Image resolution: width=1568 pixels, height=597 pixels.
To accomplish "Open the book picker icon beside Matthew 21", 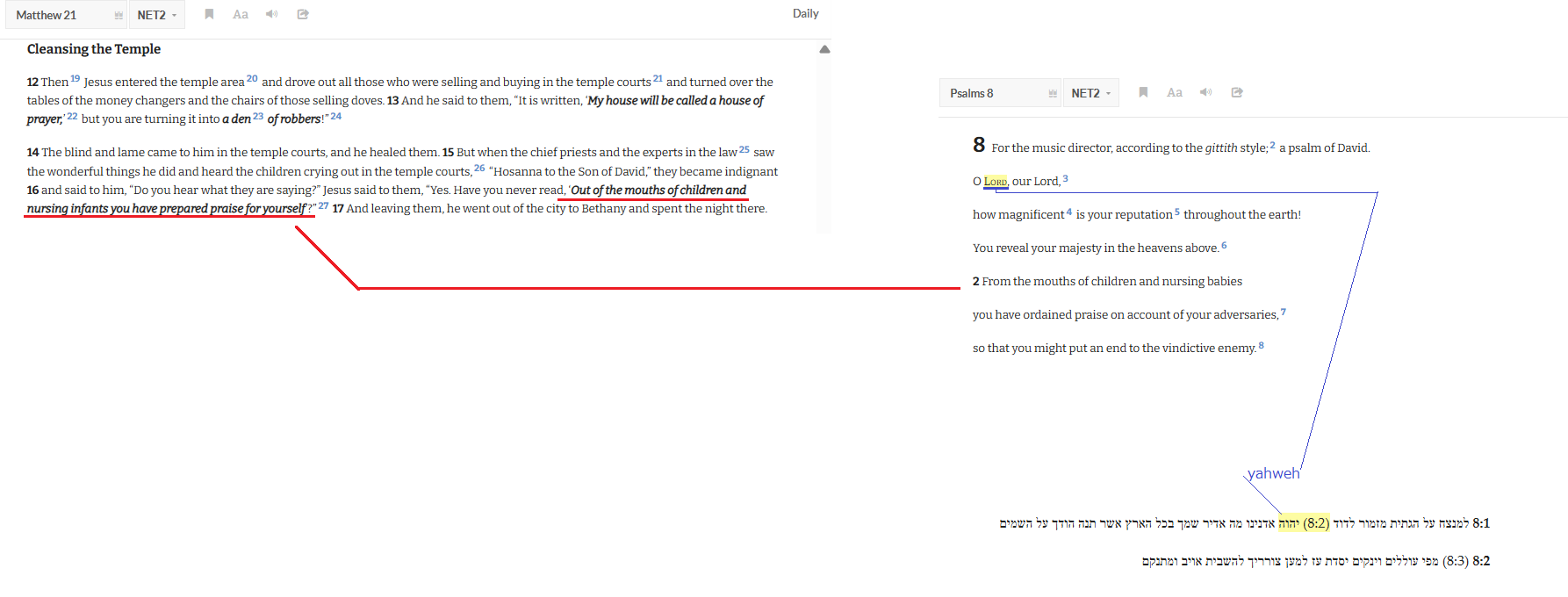I will [119, 15].
